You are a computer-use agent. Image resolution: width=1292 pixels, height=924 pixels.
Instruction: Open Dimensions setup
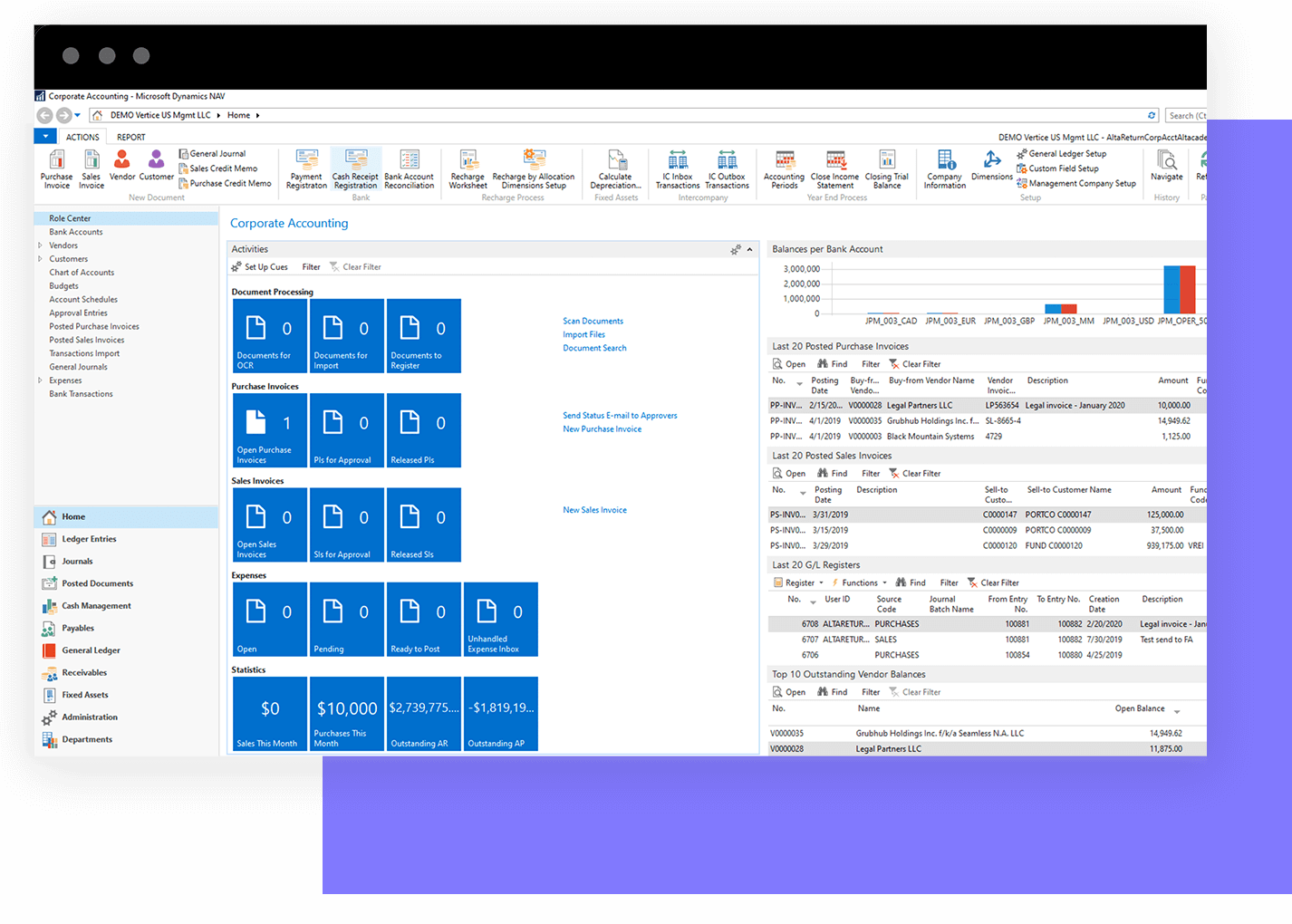coord(992,166)
